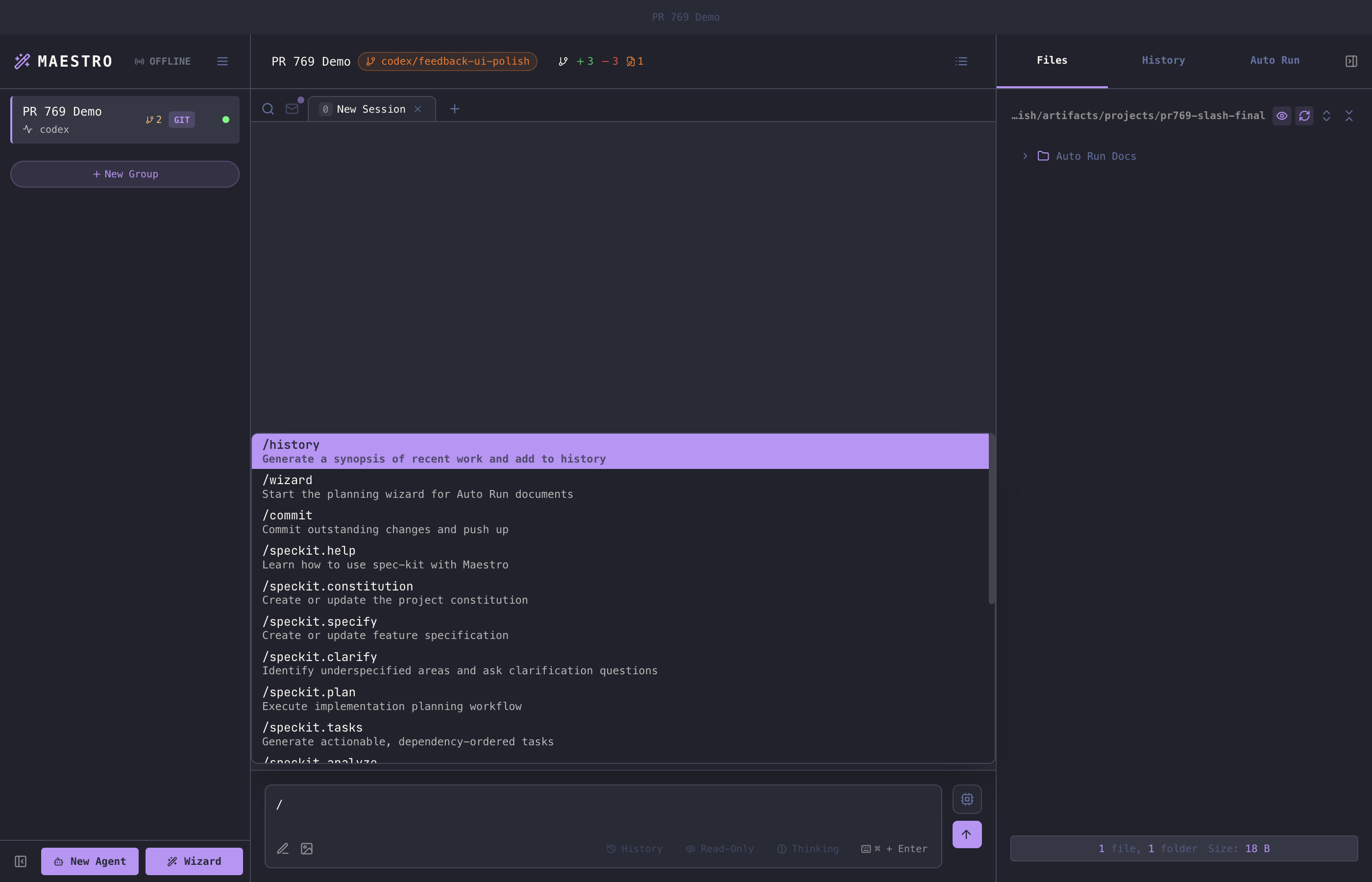The image size is (1372, 882).
Task: Click the New Agent button
Action: [90, 861]
